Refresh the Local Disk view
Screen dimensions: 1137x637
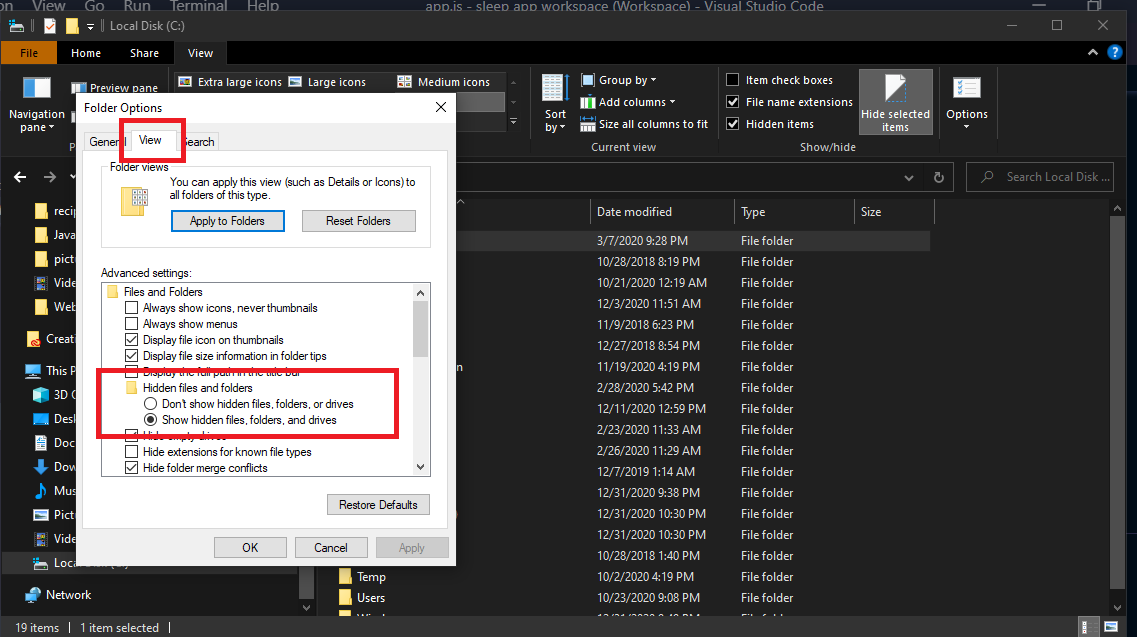938,176
